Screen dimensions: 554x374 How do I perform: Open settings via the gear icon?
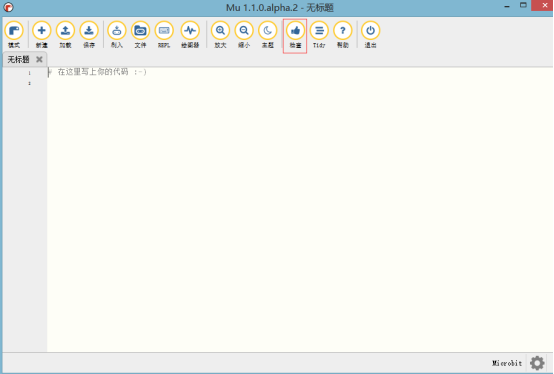click(x=537, y=363)
